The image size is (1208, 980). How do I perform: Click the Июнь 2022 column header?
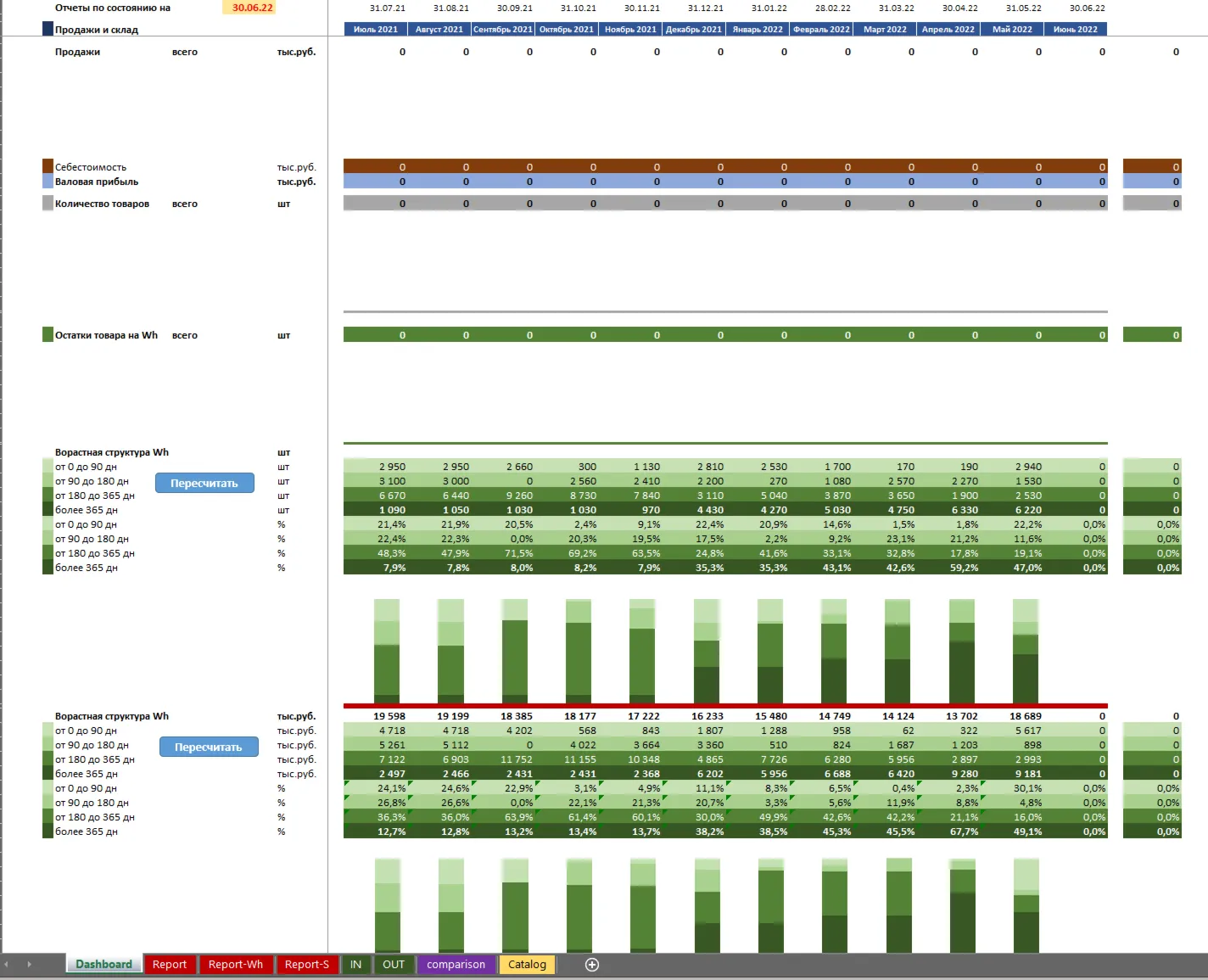pyautogui.click(x=1076, y=29)
